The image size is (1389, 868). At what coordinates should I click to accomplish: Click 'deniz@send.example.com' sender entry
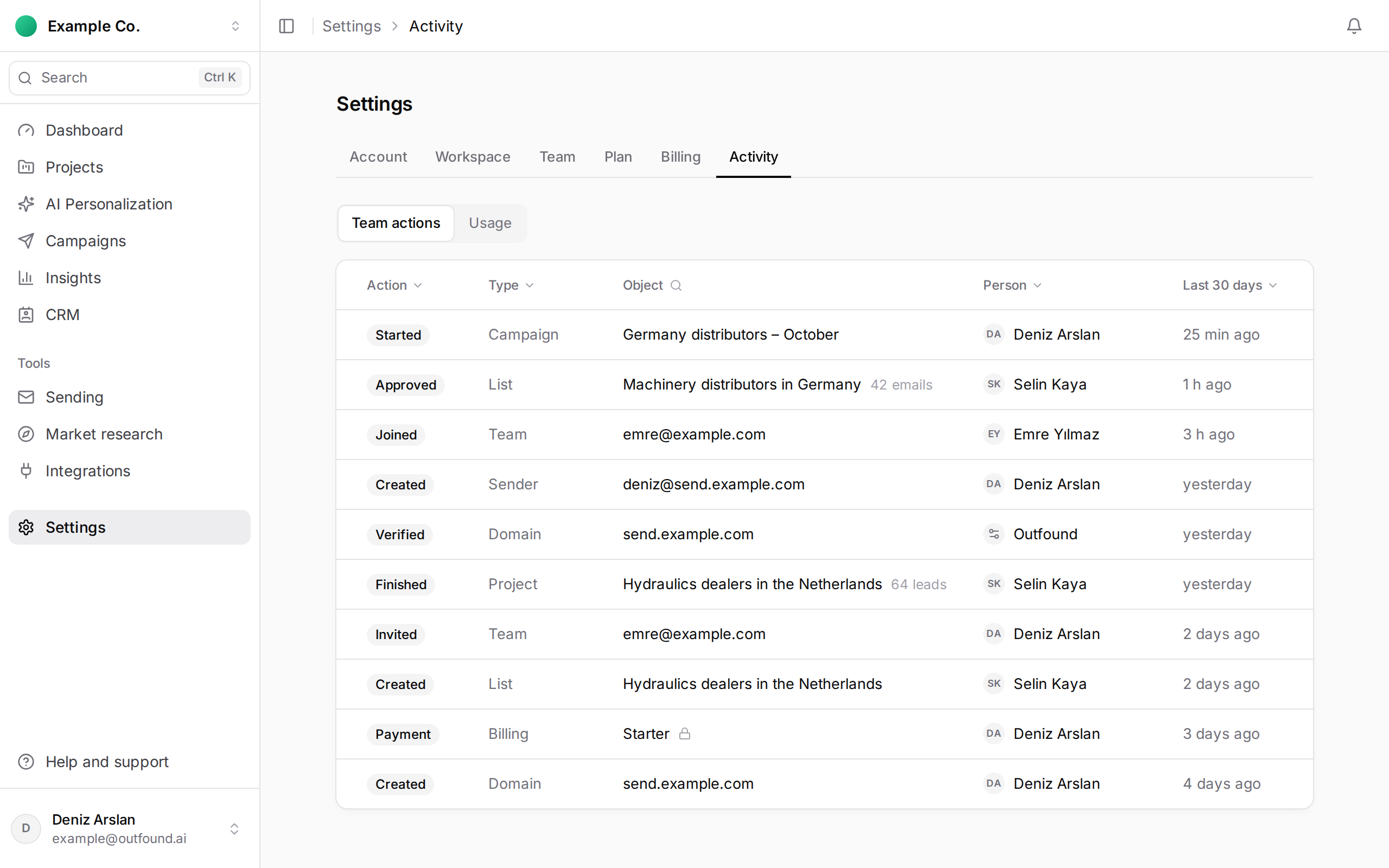click(713, 484)
